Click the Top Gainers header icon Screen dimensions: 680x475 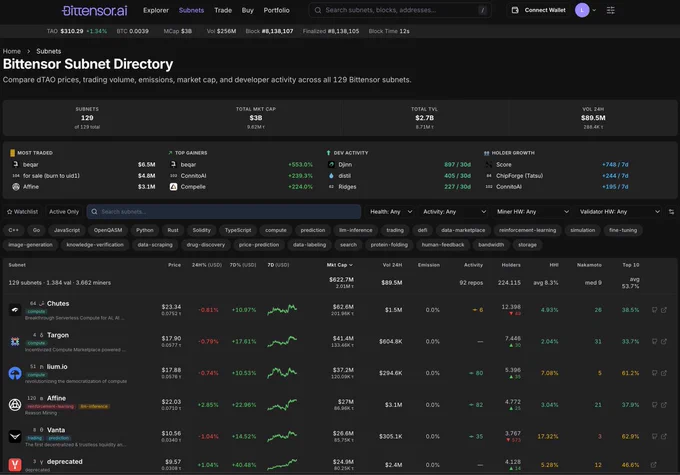point(170,153)
